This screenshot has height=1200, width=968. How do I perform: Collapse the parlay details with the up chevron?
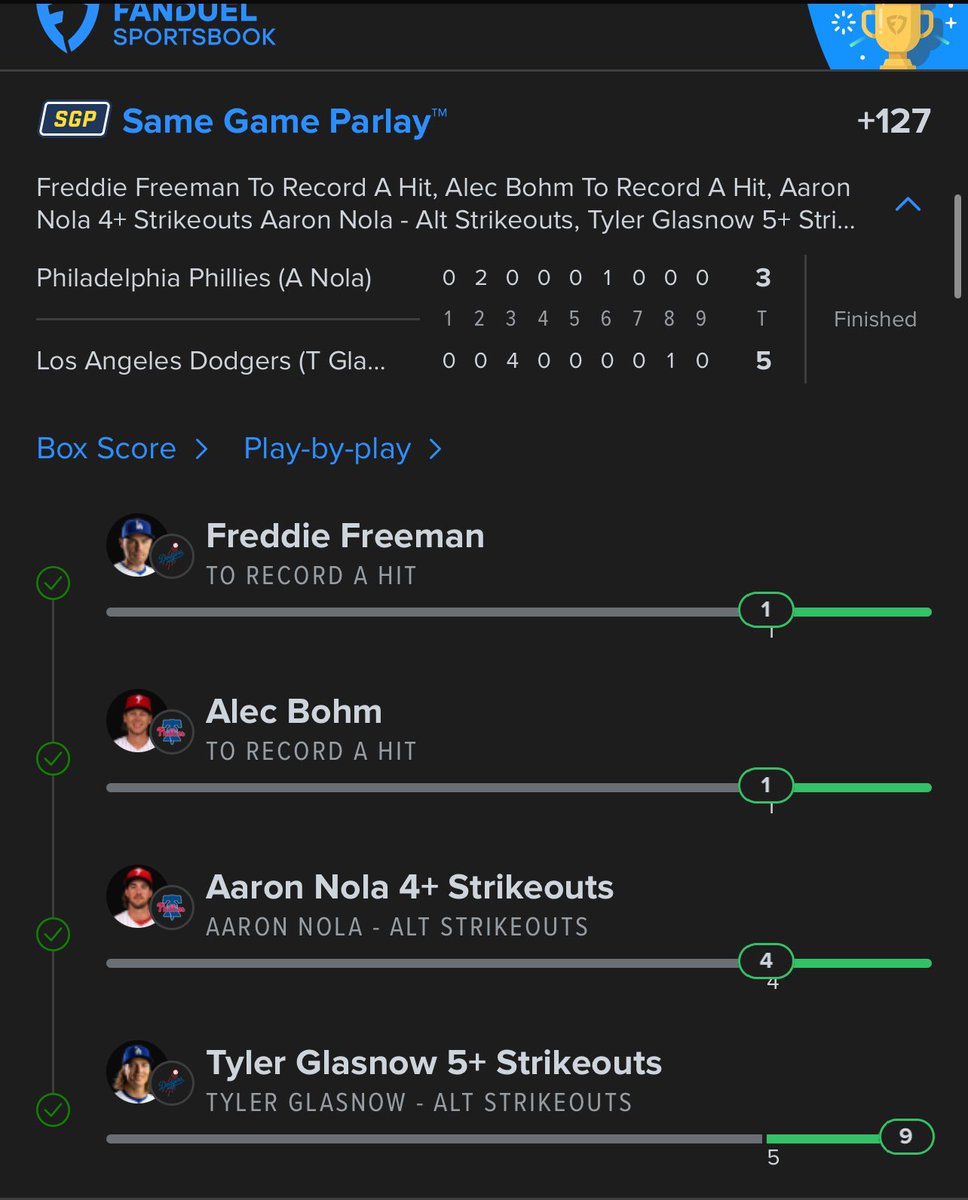pos(908,204)
